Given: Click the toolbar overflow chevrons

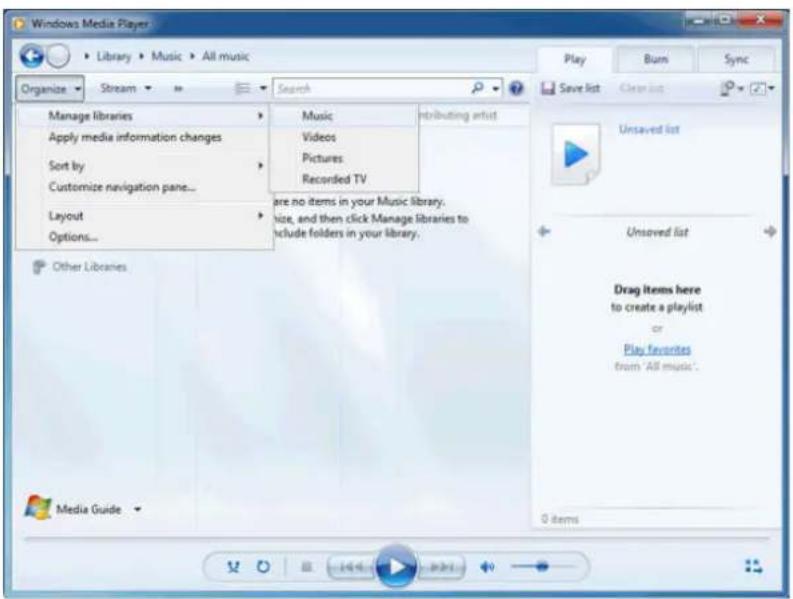Looking at the screenshot, I should [x=178, y=89].
